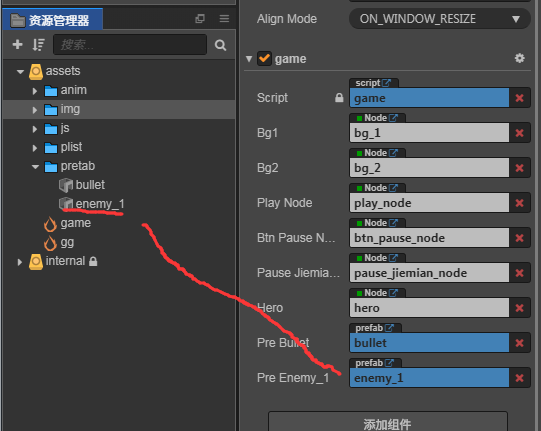Expand the anim folder
This screenshot has width=541, height=431.
35,91
